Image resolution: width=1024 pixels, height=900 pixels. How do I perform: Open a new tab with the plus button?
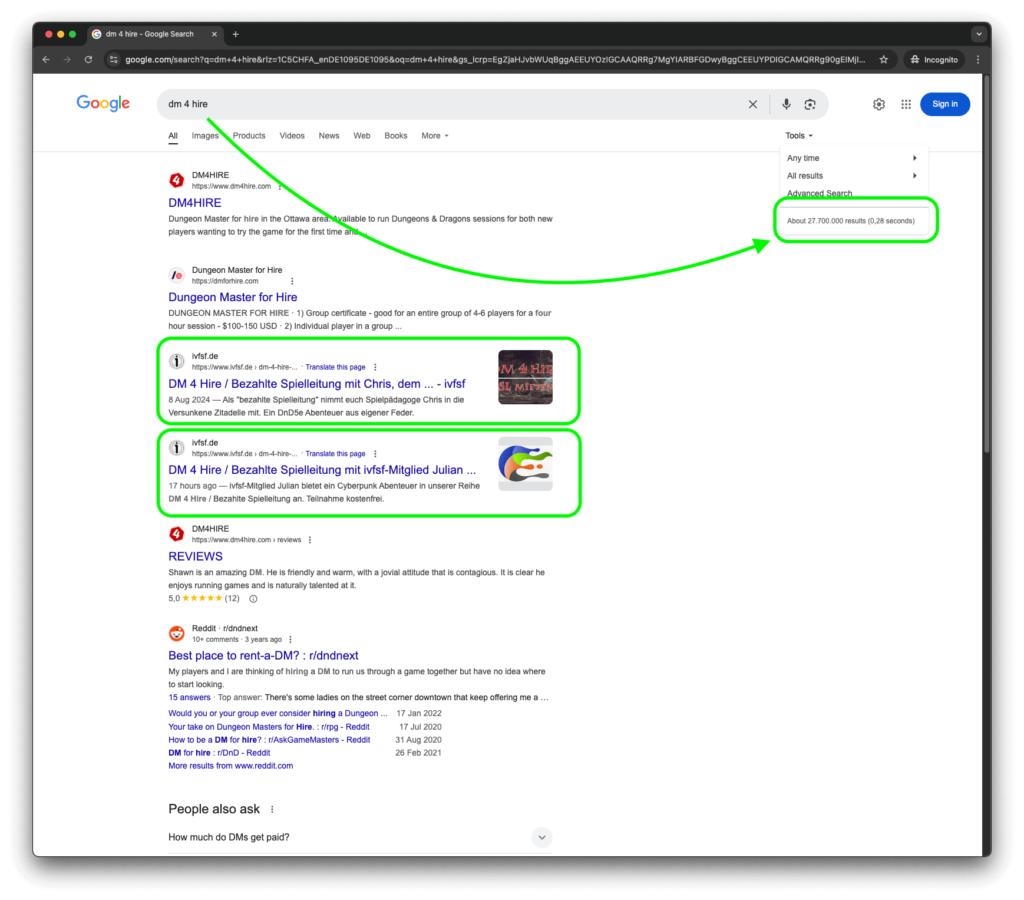point(236,34)
